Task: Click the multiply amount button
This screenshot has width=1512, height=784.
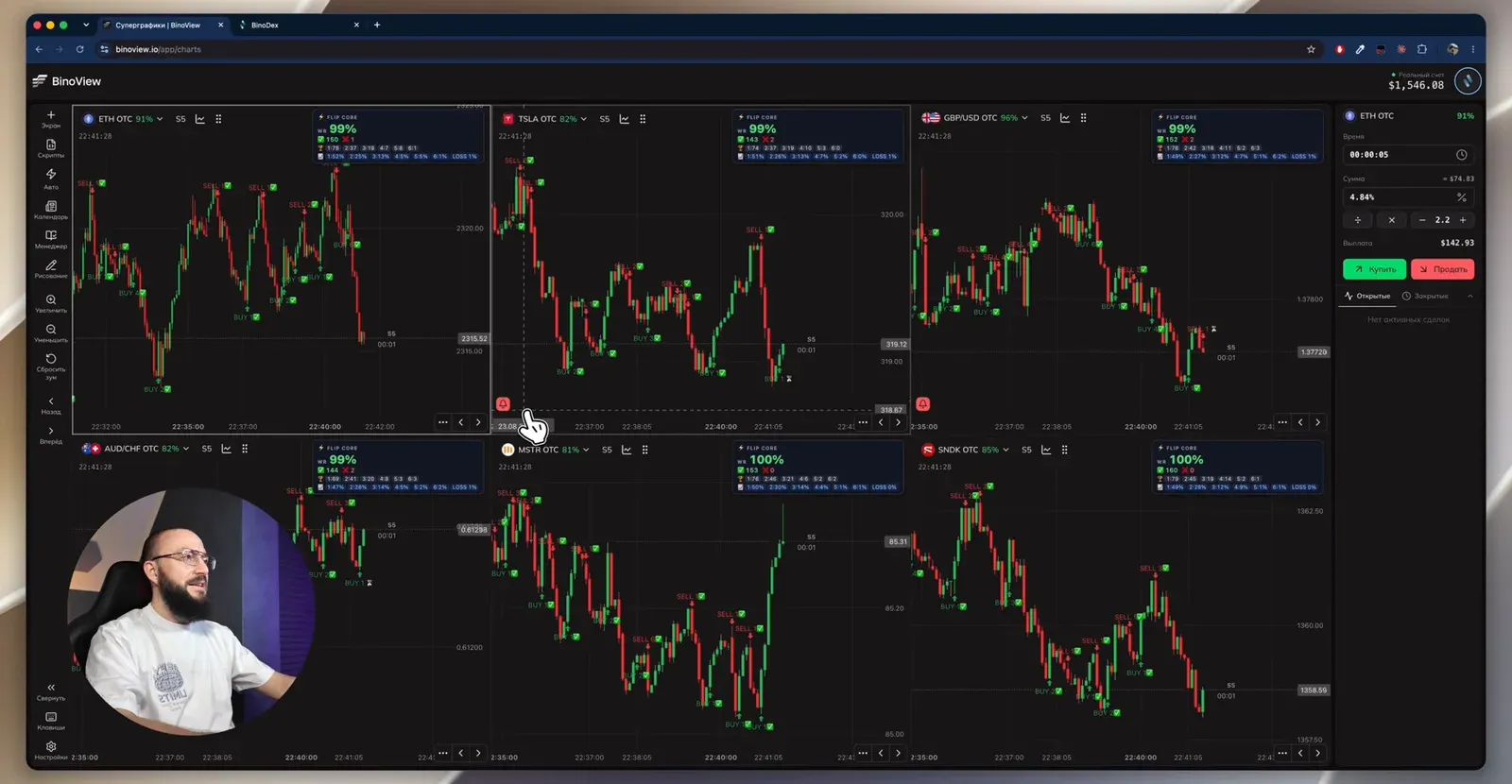Action: 1391,220
